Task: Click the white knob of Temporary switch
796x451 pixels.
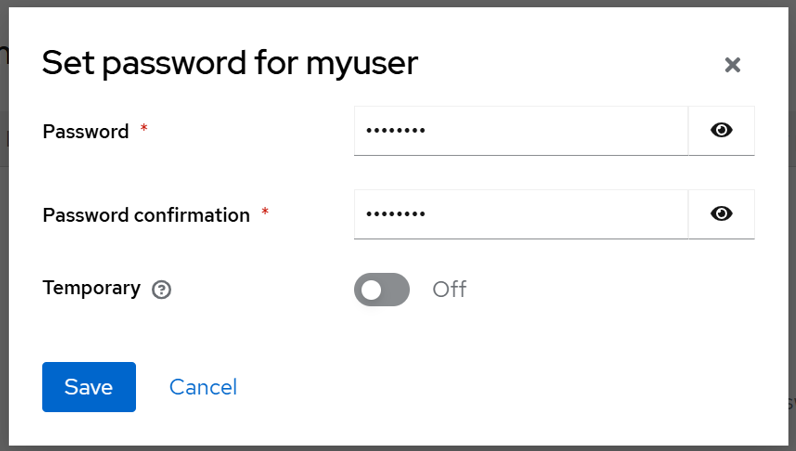Action: pyautogui.click(x=371, y=290)
